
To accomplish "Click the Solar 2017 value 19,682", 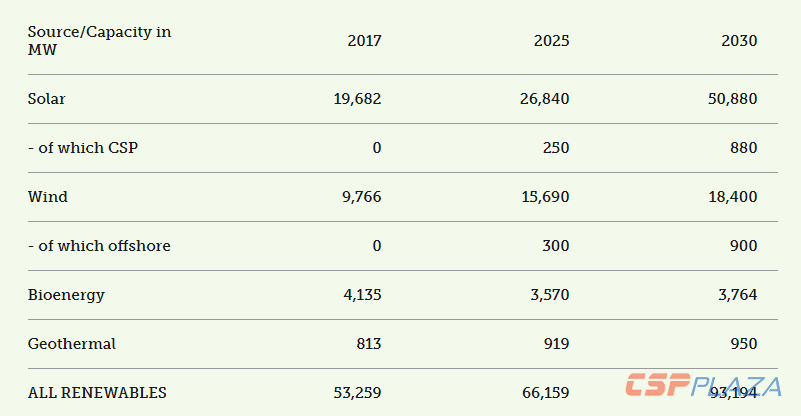I will (357, 99).
